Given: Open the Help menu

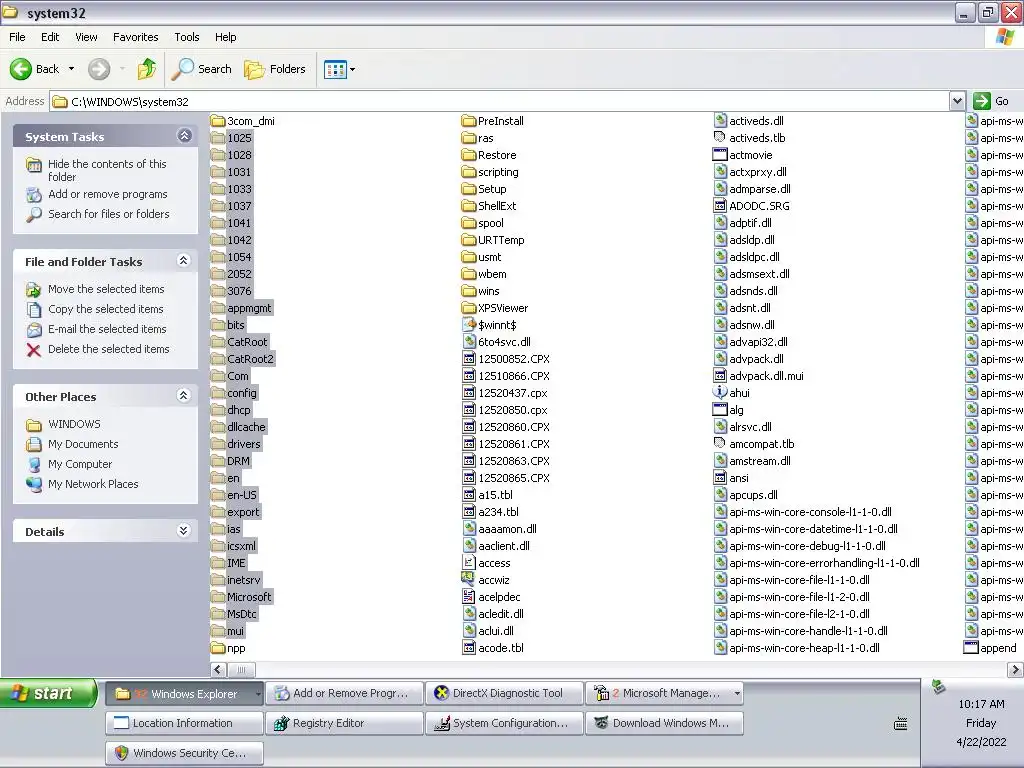Looking at the screenshot, I should click(x=225, y=37).
